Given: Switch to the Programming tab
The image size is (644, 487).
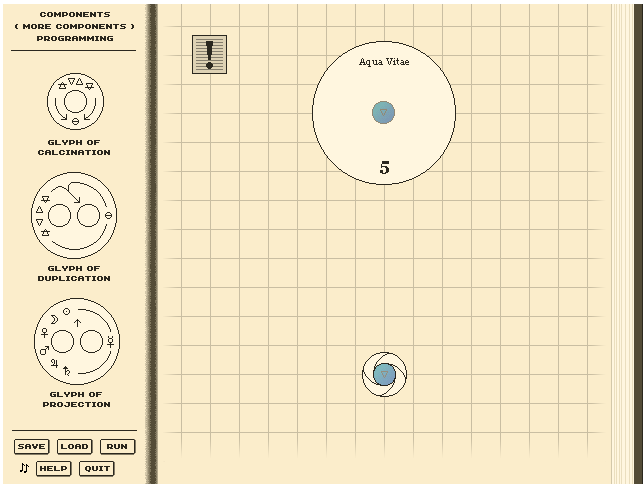Looking at the screenshot, I should click(75, 38).
